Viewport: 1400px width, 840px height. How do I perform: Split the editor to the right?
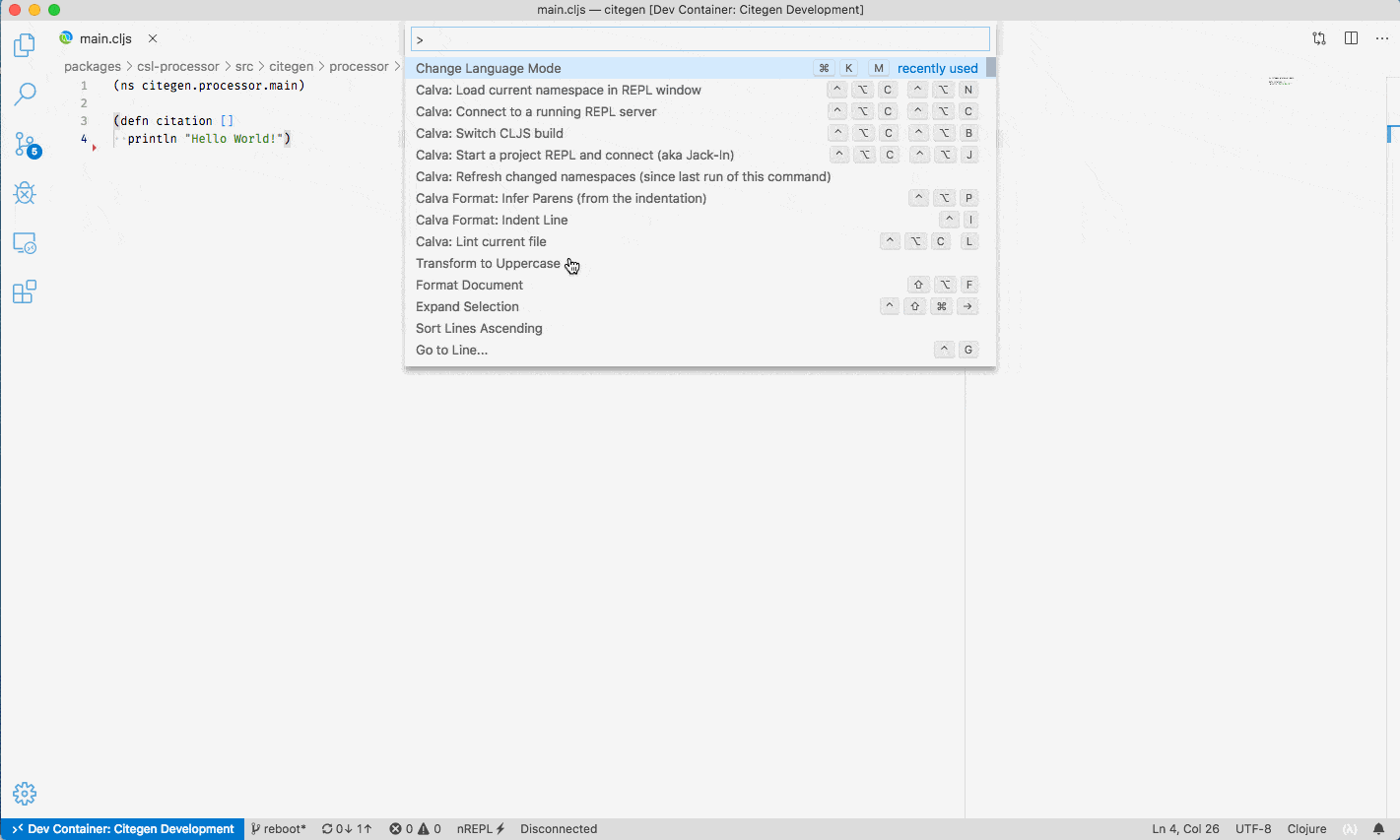[1351, 38]
